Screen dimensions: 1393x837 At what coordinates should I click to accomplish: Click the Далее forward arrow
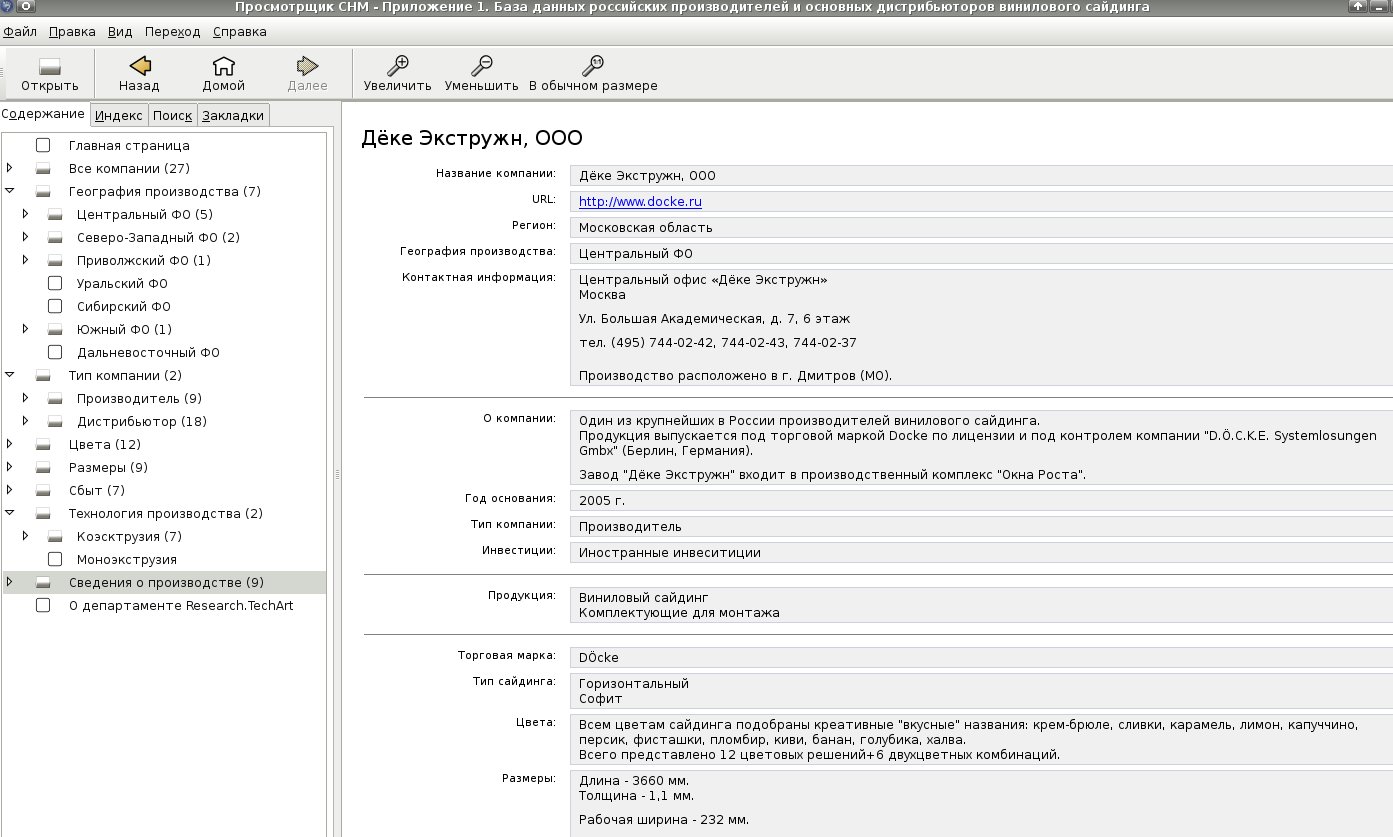pos(307,66)
